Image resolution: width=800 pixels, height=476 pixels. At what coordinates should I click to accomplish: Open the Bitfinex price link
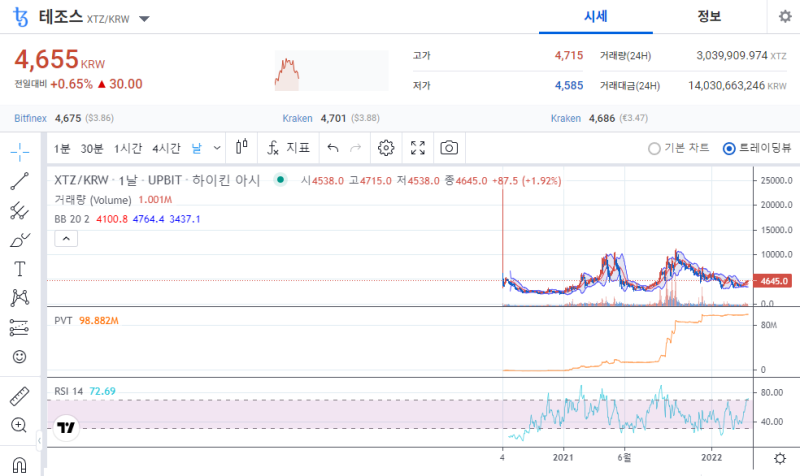click(x=30, y=118)
